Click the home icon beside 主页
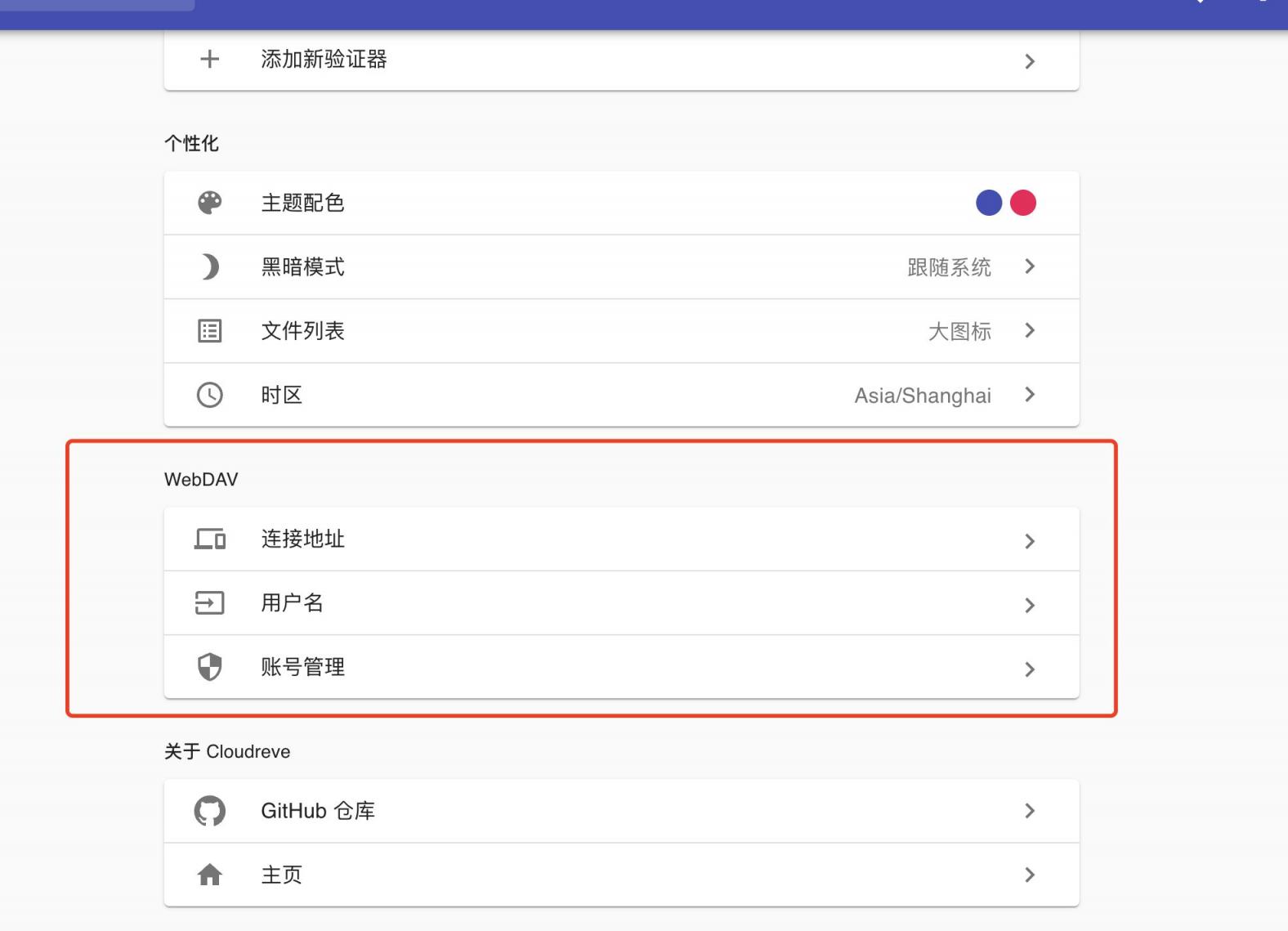 pos(210,875)
